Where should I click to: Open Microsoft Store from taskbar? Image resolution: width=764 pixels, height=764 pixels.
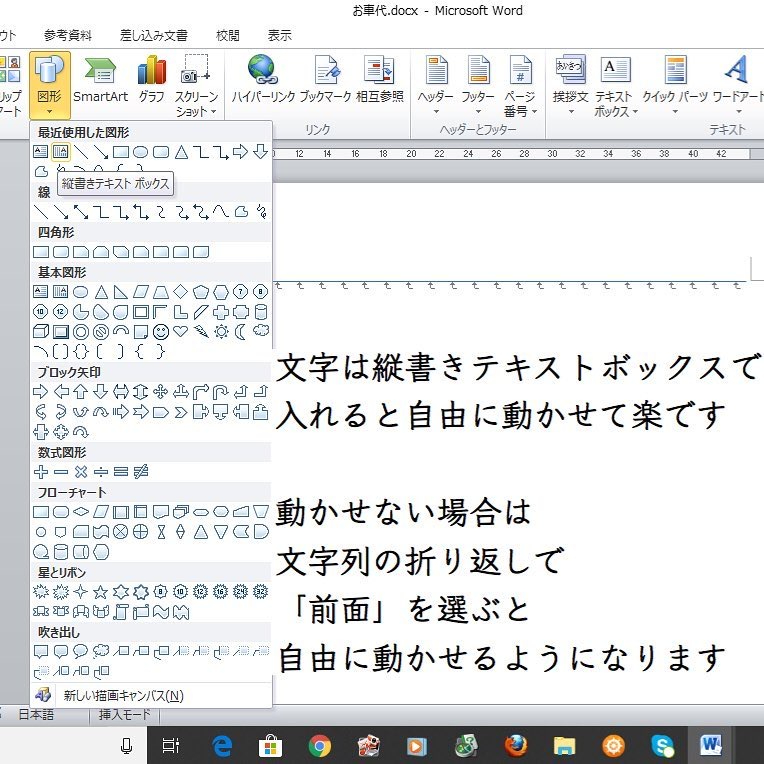coord(270,745)
